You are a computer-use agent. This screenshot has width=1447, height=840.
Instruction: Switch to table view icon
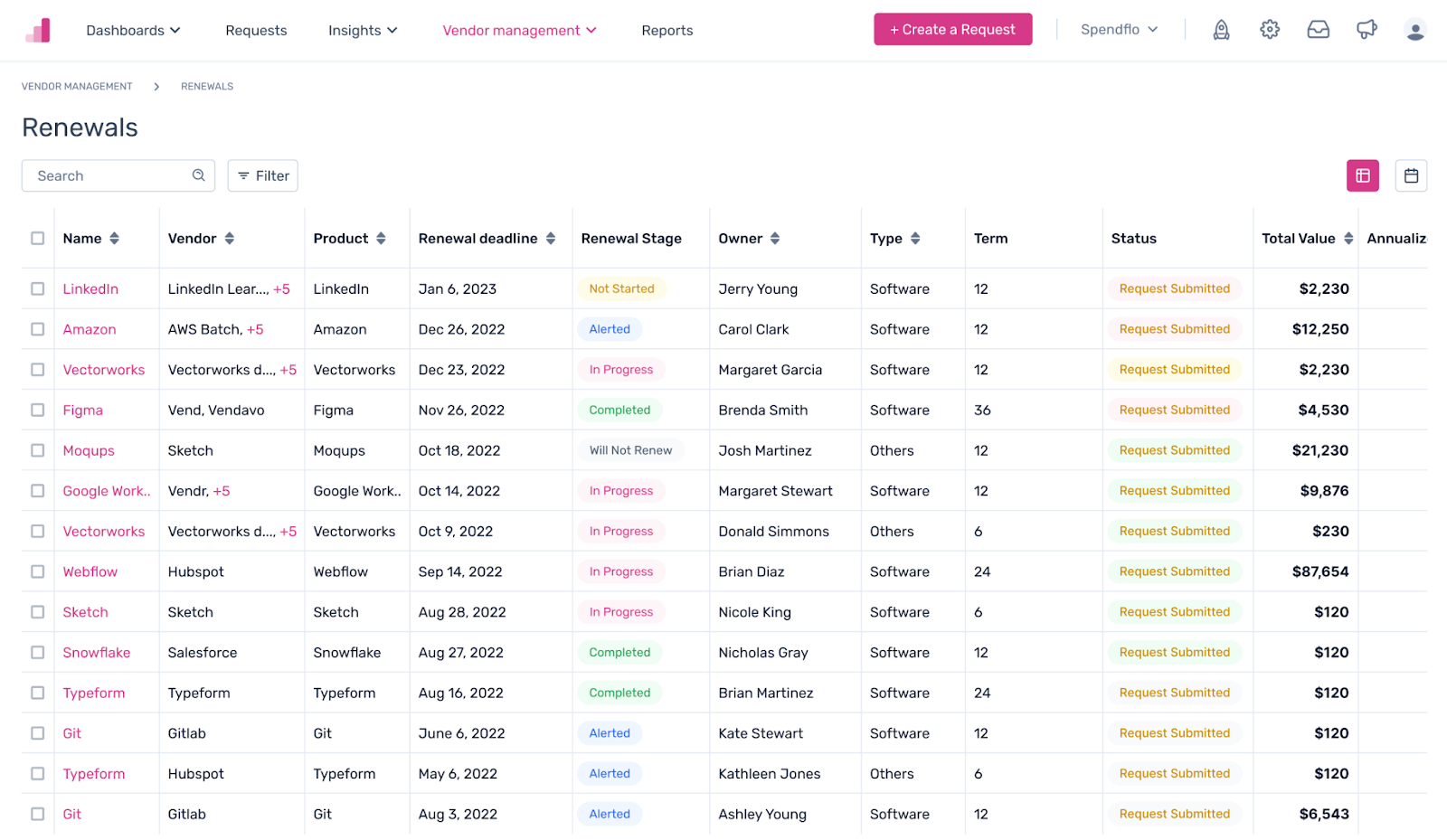[x=1363, y=175]
